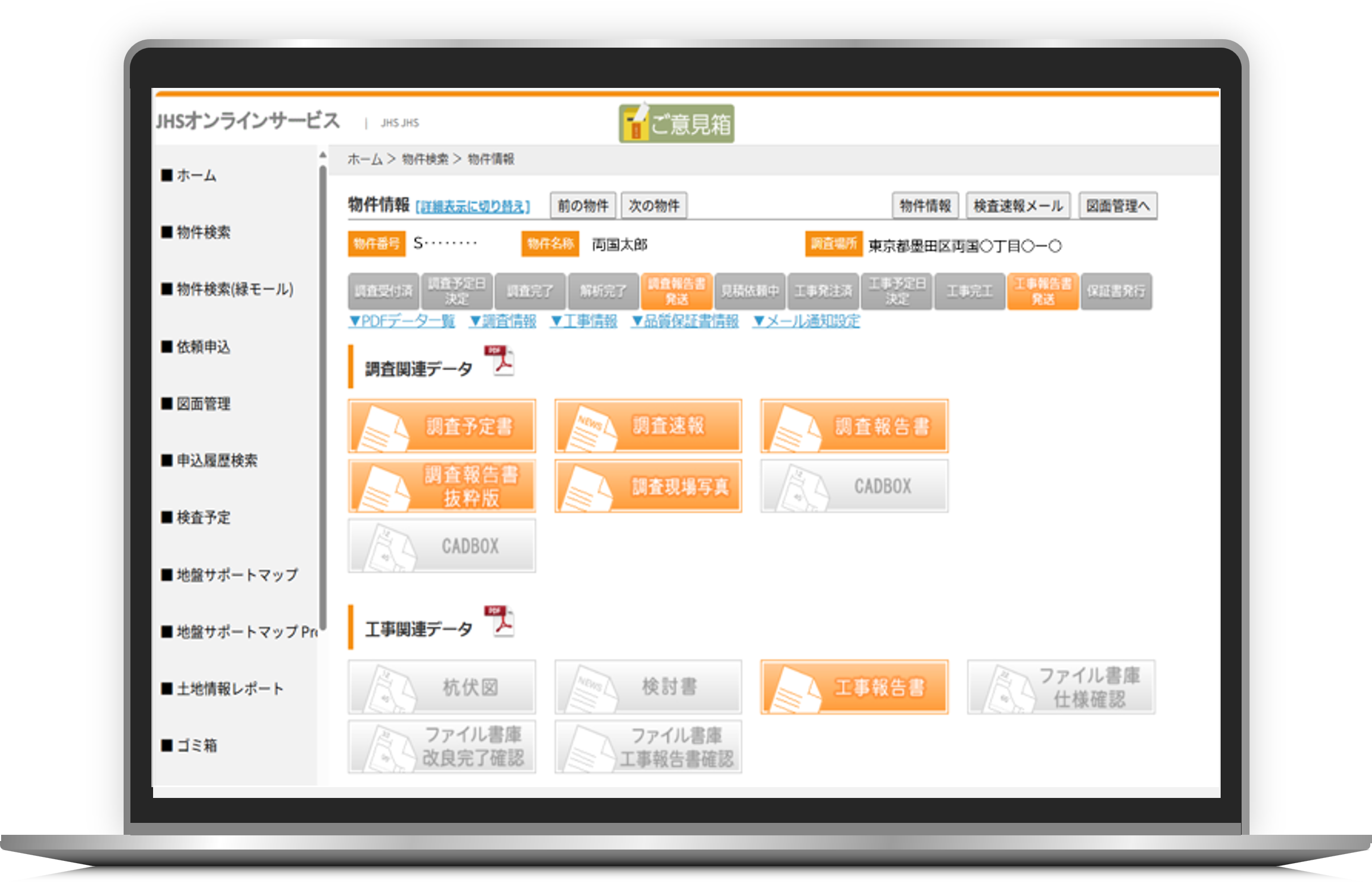Click PDF icon beside 工事関連データ heading
This screenshot has width=1372, height=883.
499,621
